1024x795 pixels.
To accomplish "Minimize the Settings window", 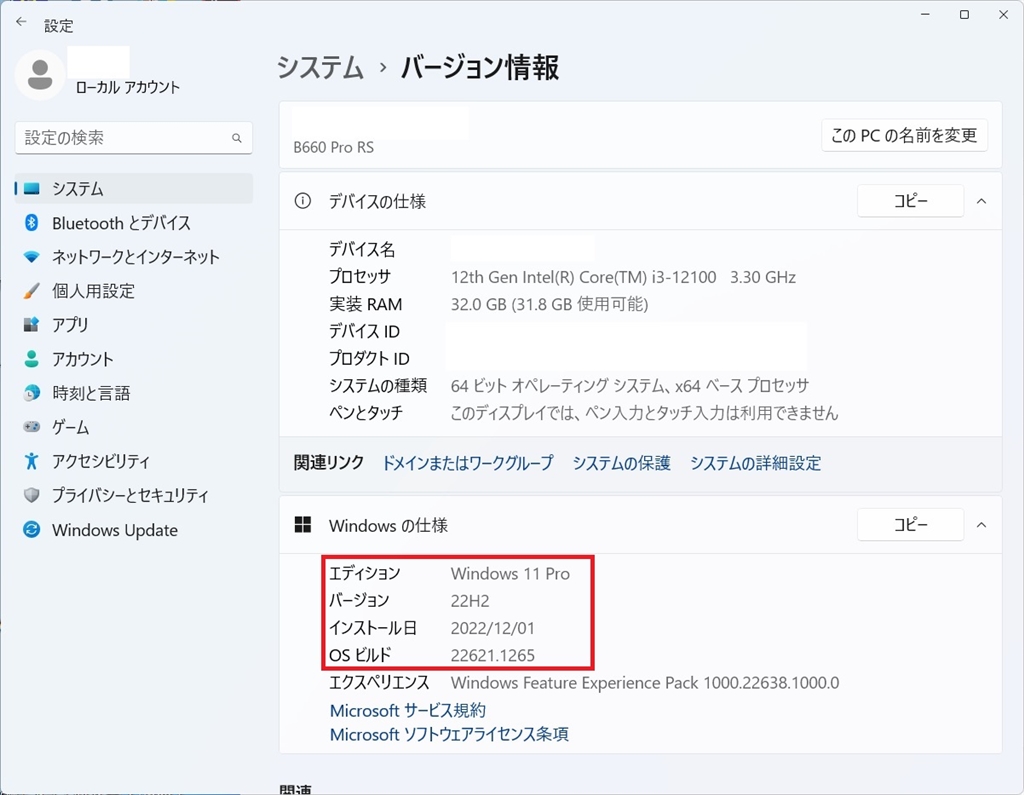I will (x=925, y=15).
